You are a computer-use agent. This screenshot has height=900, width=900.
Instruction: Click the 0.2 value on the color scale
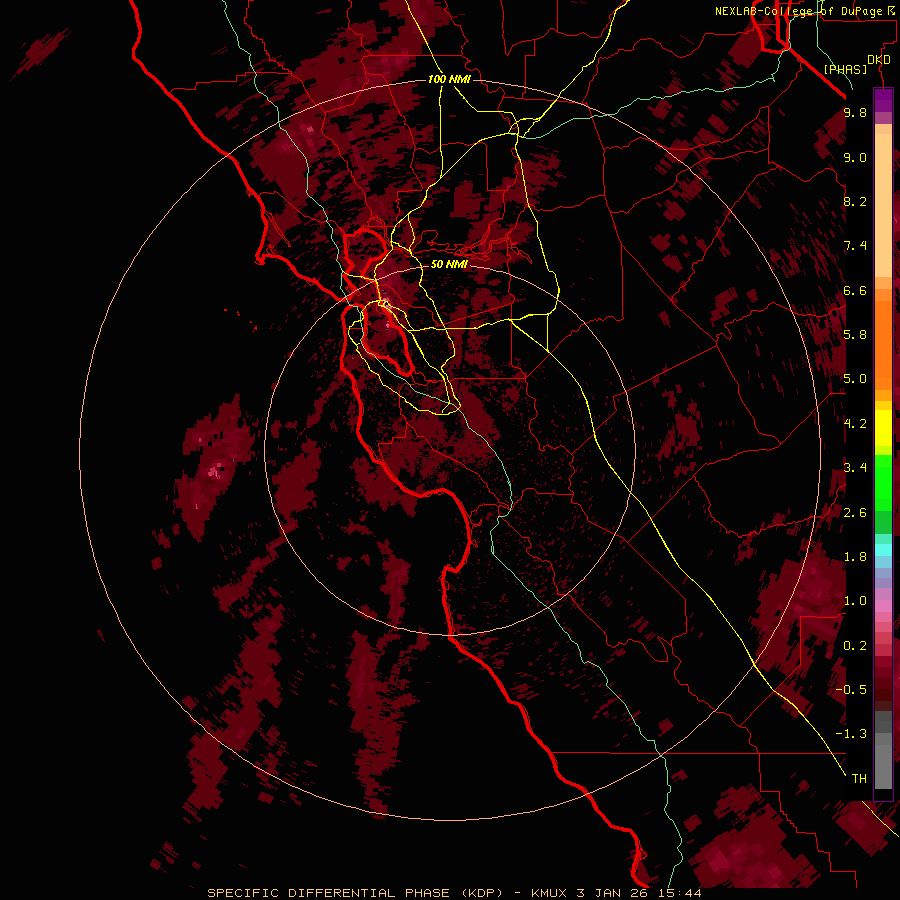coord(855,645)
